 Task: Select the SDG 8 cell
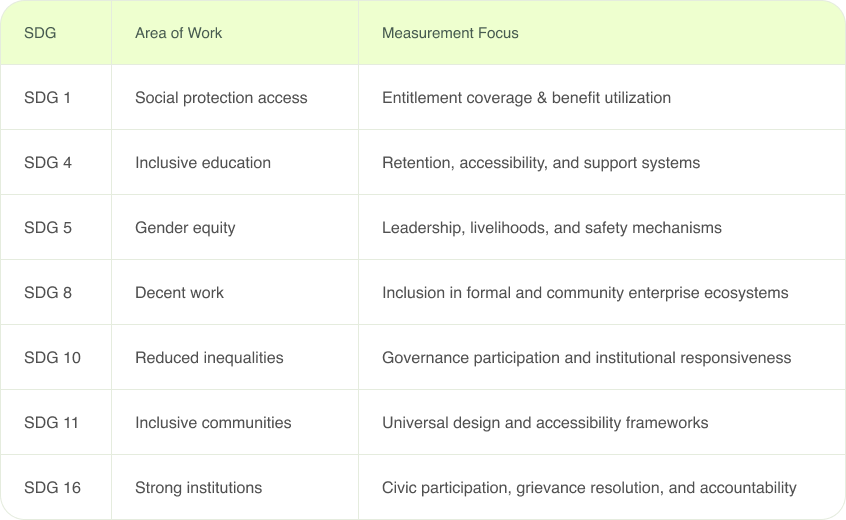[x=48, y=293]
